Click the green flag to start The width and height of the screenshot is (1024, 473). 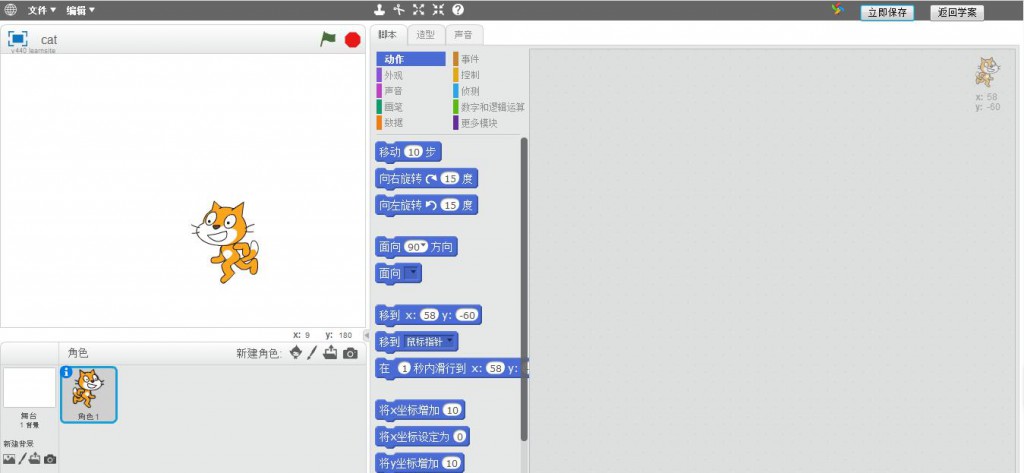pos(328,39)
